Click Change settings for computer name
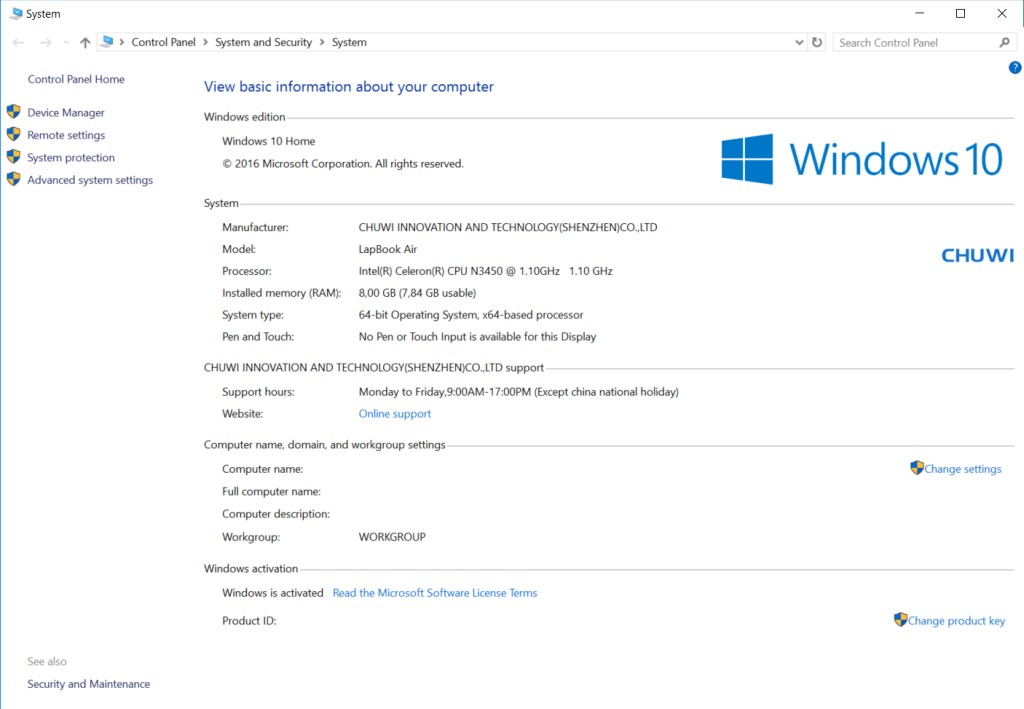The image size is (1024, 709). coord(963,469)
